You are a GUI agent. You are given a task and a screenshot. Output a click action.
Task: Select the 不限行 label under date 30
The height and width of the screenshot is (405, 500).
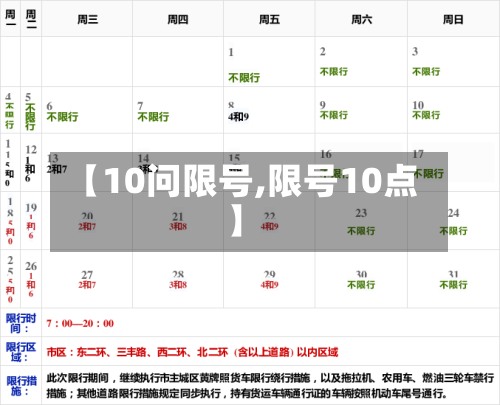point(361,285)
